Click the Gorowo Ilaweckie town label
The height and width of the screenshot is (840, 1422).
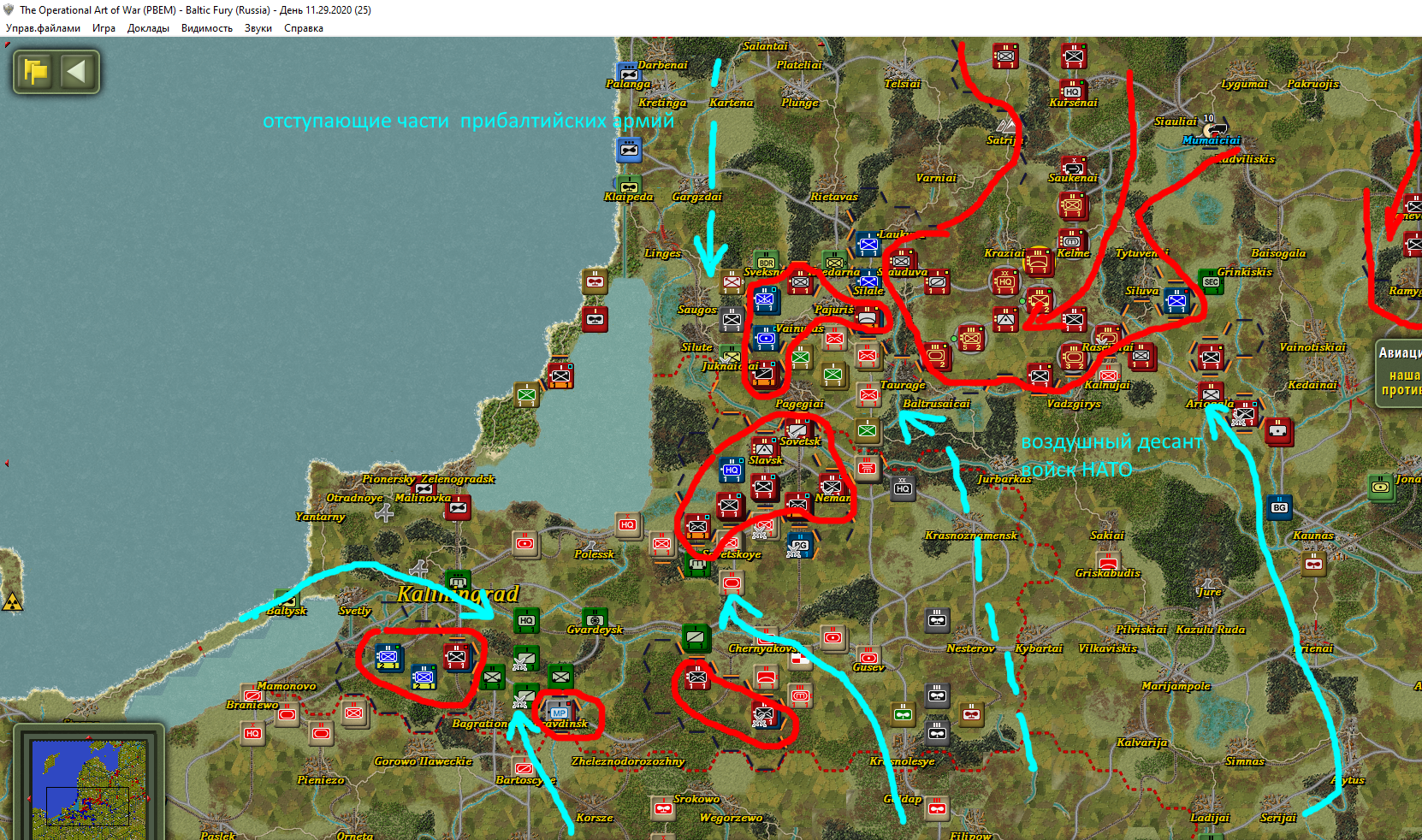coord(424,761)
